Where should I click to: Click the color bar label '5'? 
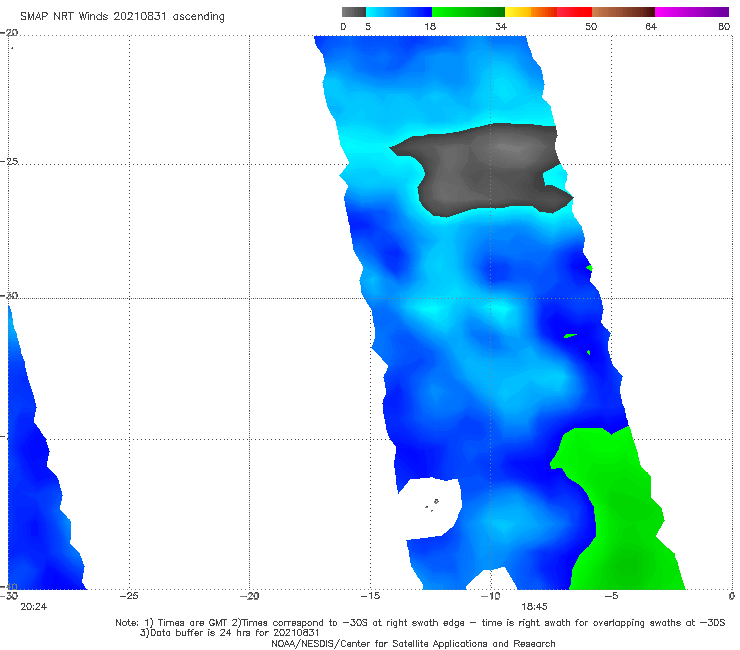tap(368, 27)
